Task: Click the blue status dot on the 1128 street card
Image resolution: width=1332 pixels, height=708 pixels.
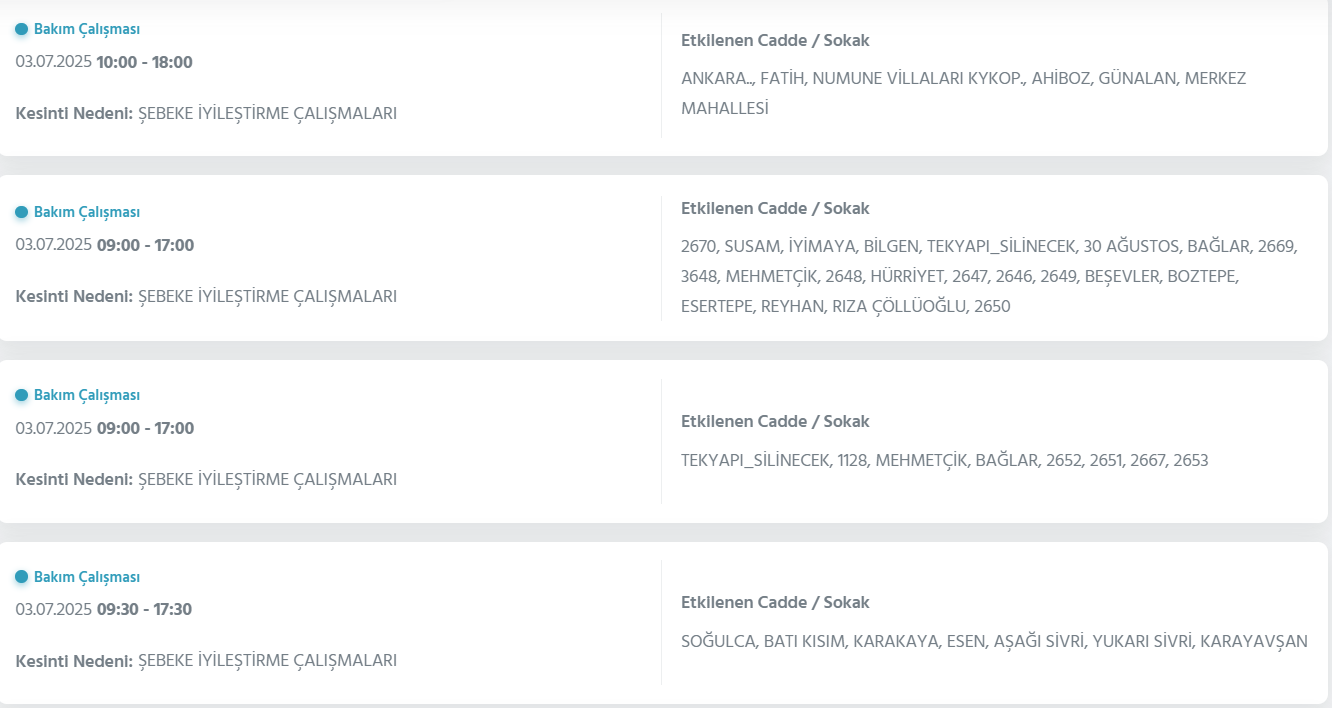Action: [22, 395]
